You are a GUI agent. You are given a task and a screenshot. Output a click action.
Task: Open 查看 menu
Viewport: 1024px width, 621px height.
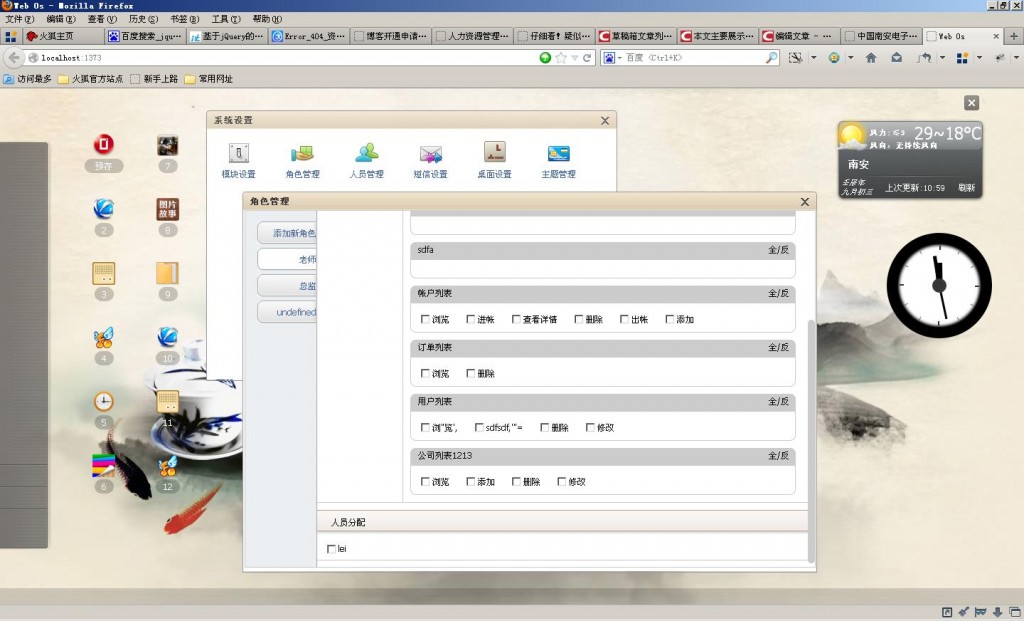coord(102,19)
